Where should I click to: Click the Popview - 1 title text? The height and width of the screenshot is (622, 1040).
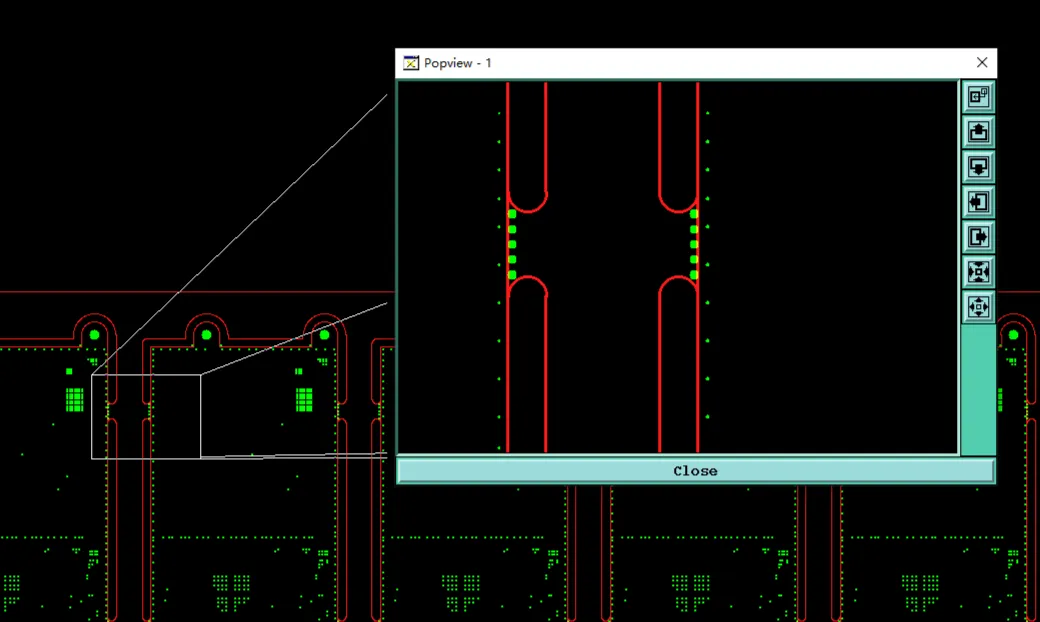coord(458,63)
